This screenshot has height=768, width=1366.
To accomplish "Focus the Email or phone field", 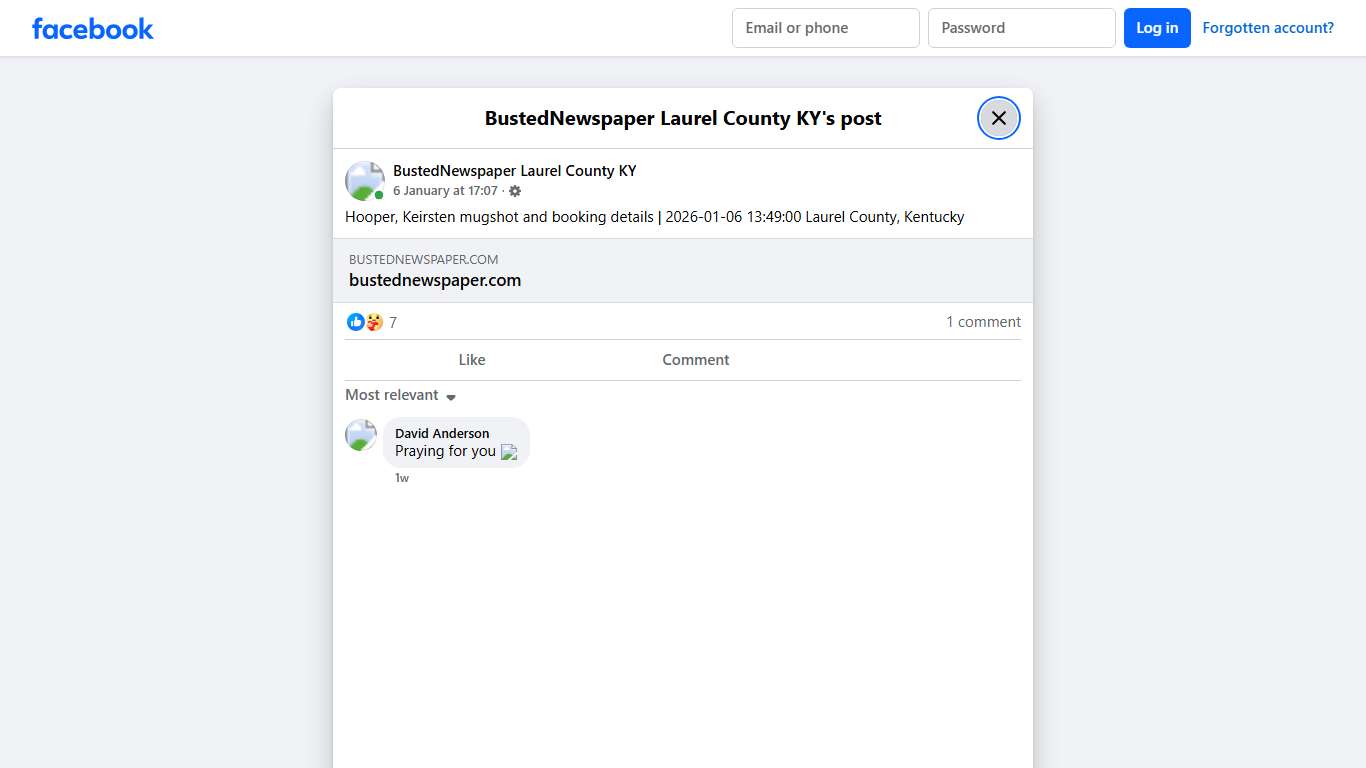I will point(825,28).
